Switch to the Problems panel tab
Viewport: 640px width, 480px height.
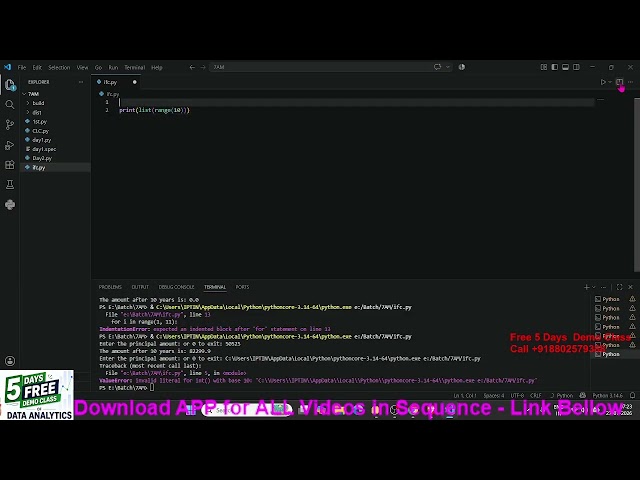coord(110,287)
